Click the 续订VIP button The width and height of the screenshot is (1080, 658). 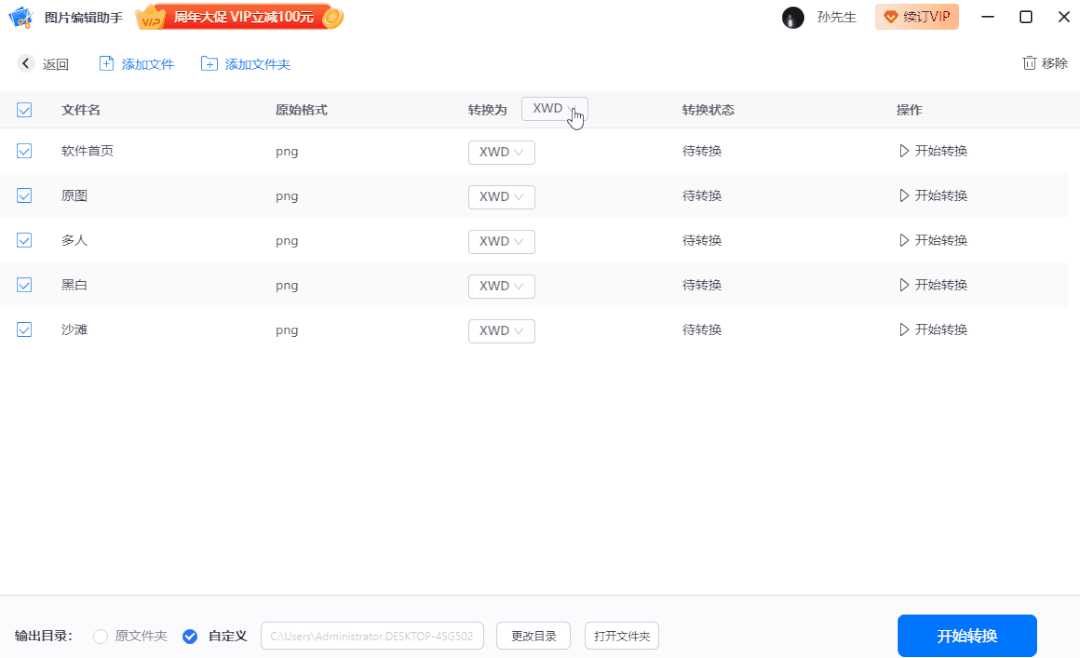(916, 17)
